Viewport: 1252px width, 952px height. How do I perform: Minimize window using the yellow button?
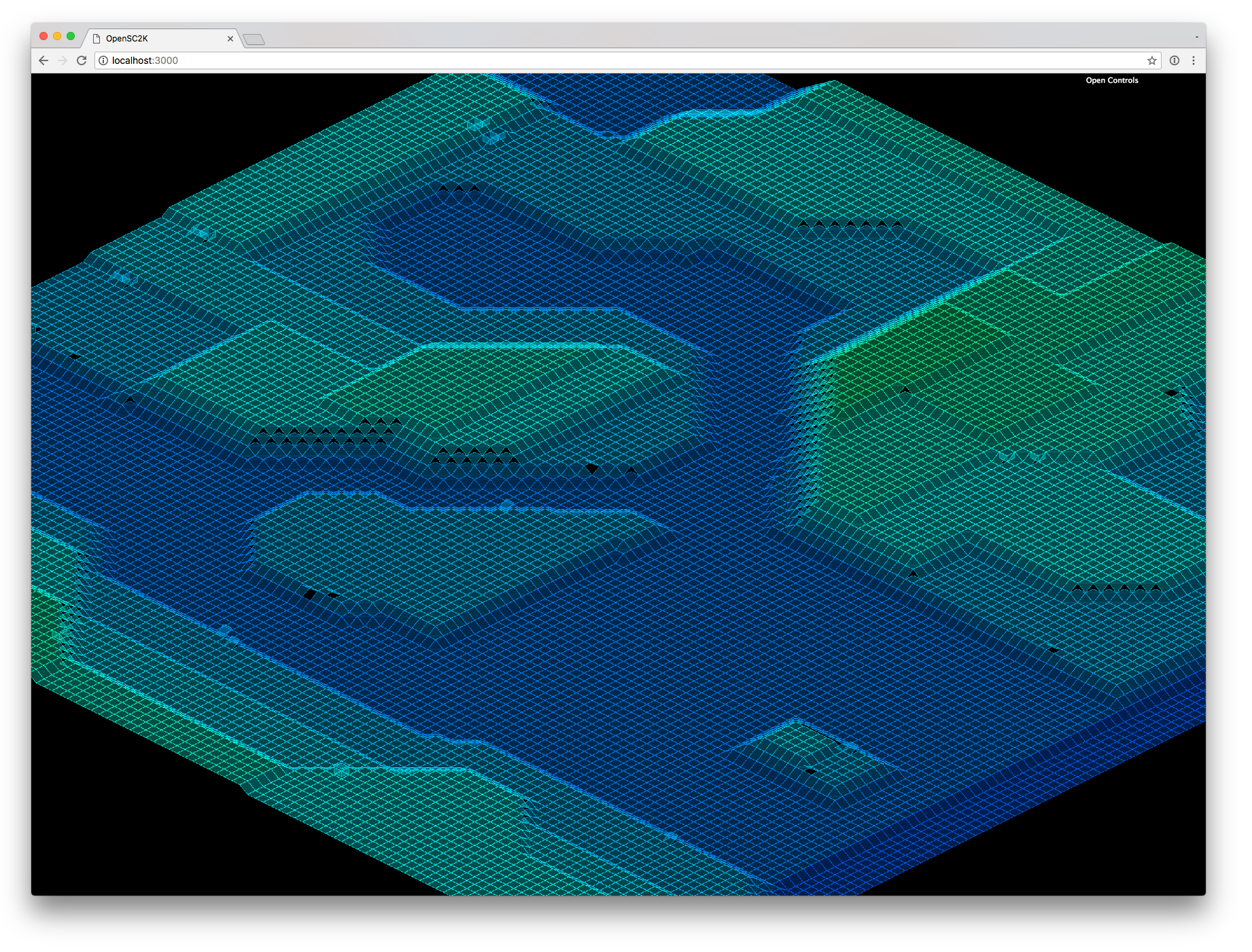[x=57, y=36]
